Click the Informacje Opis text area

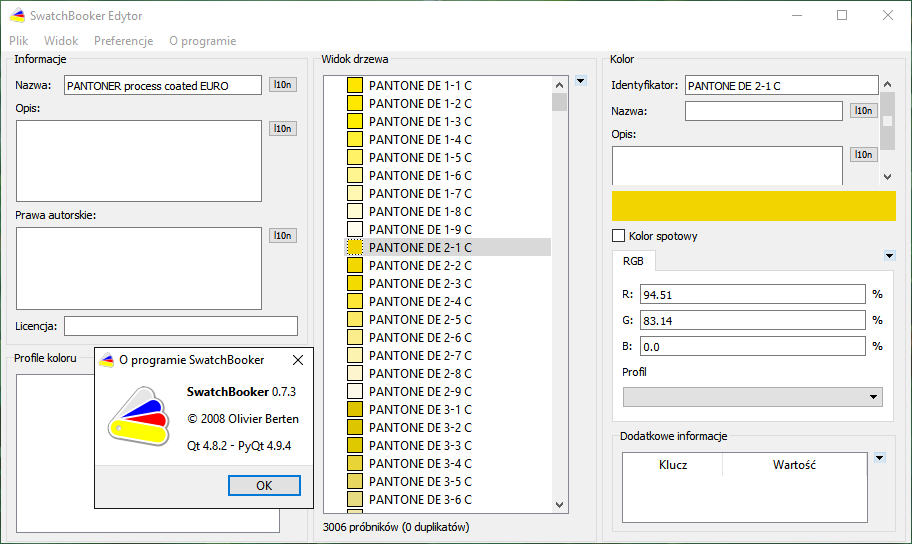[x=139, y=161]
